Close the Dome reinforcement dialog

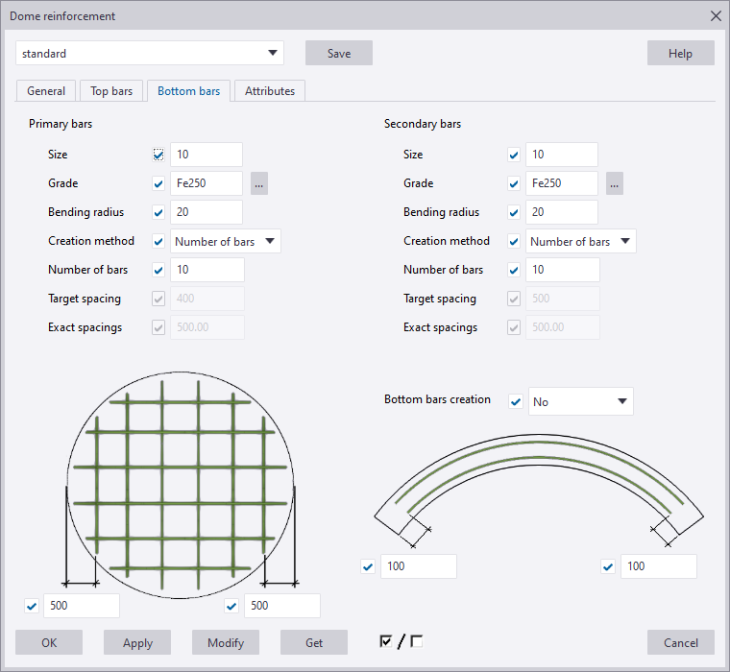tap(715, 16)
